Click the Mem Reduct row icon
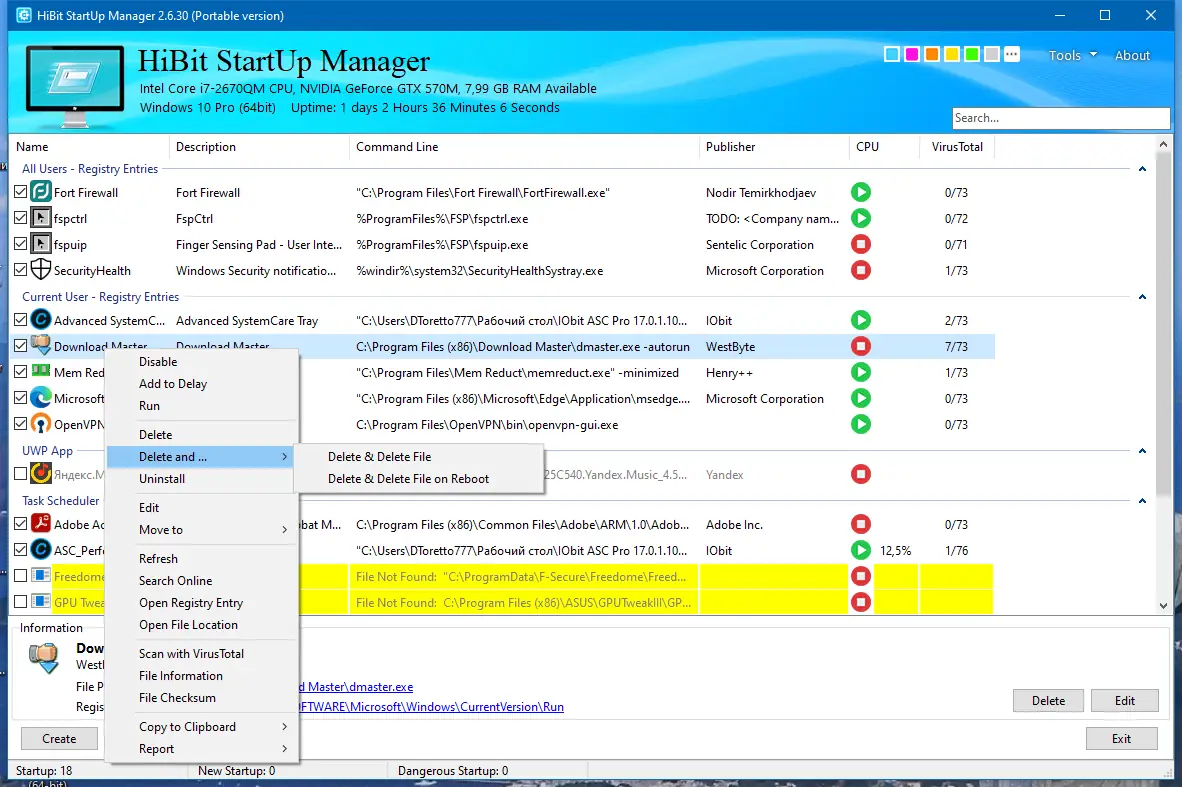Screen dimensions: 1182x787 [41, 372]
